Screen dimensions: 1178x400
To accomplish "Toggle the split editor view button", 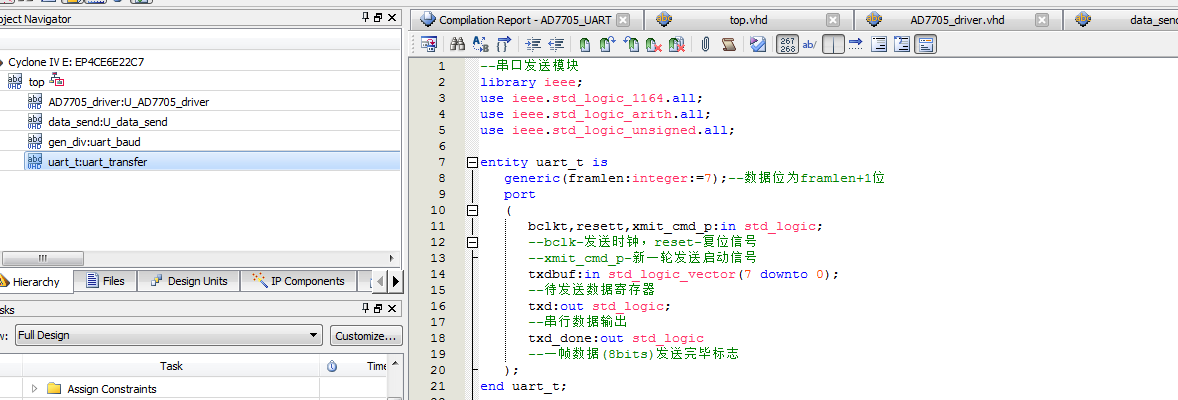I will (x=833, y=44).
